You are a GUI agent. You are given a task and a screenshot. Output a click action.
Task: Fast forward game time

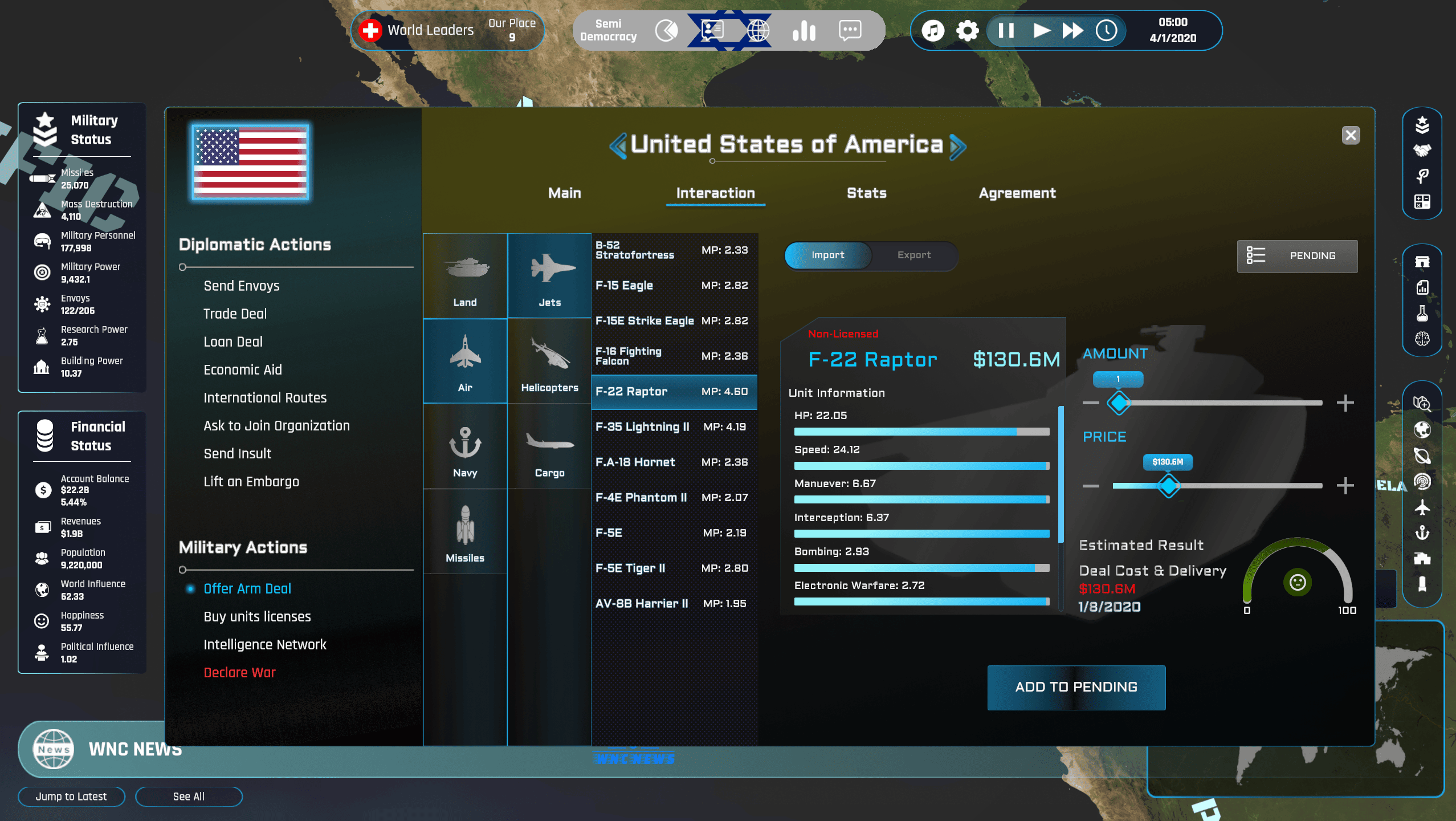point(1072,30)
